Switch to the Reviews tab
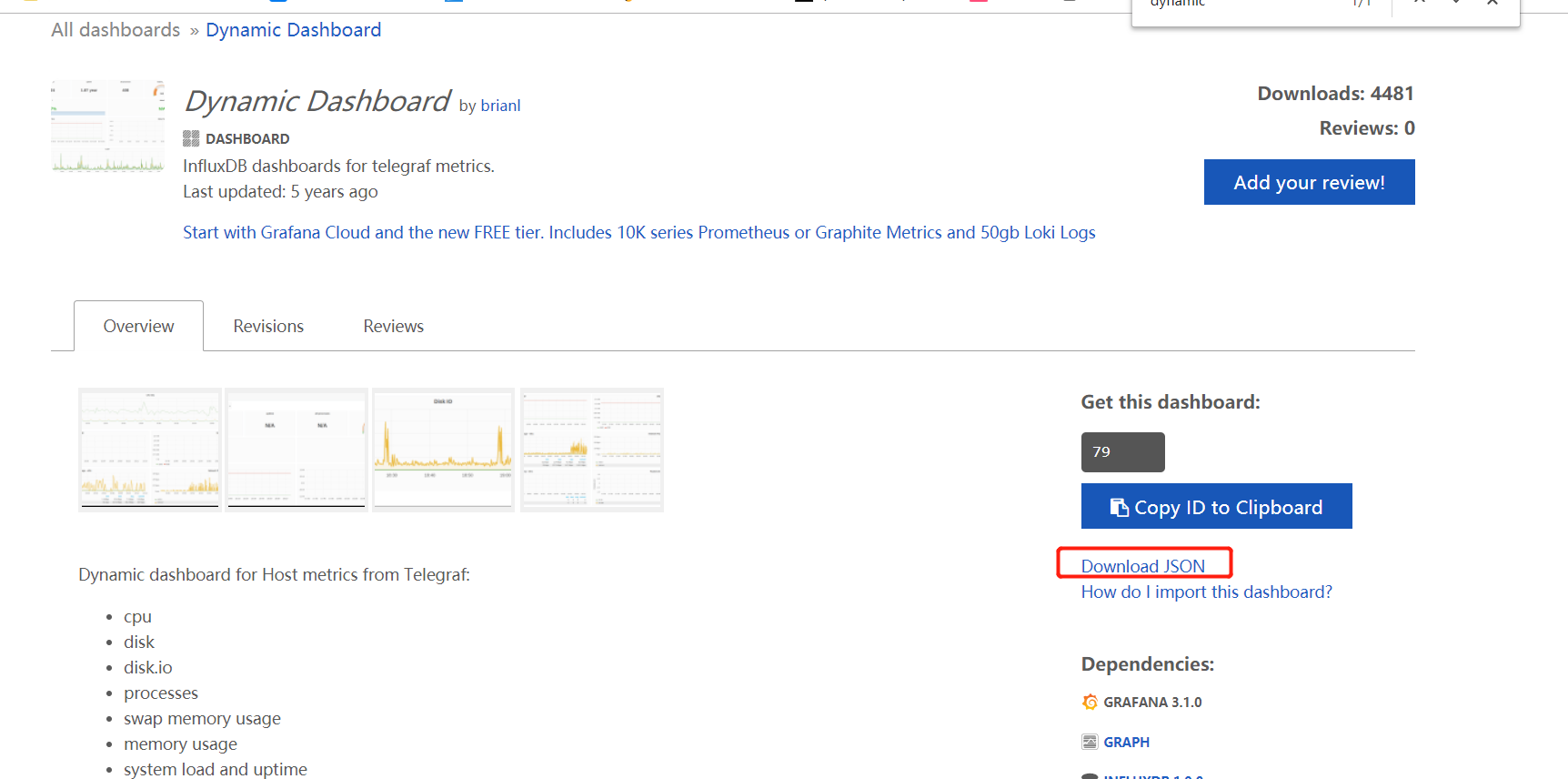This screenshot has width=1568, height=779. [x=393, y=326]
